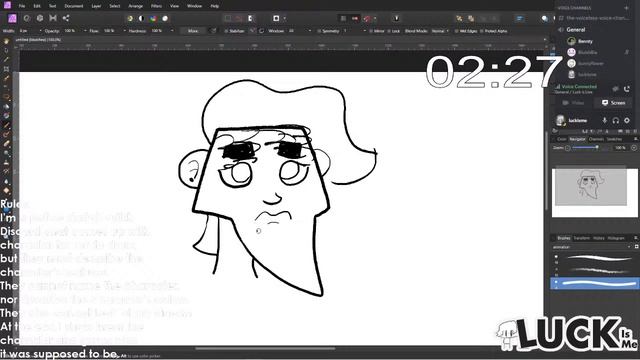Open Discord user settings gear

coord(627,120)
